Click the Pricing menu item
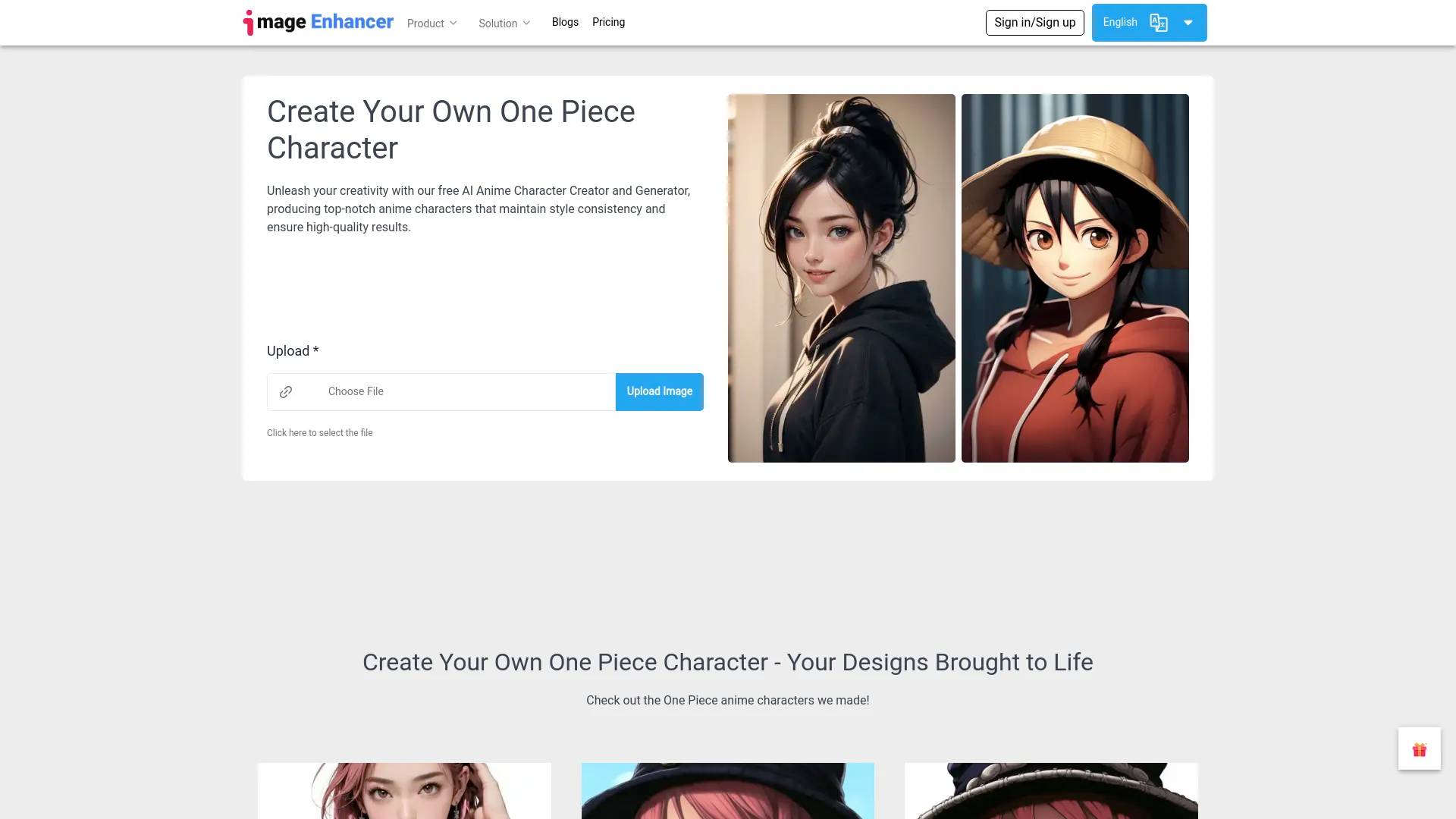 pos(609,22)
